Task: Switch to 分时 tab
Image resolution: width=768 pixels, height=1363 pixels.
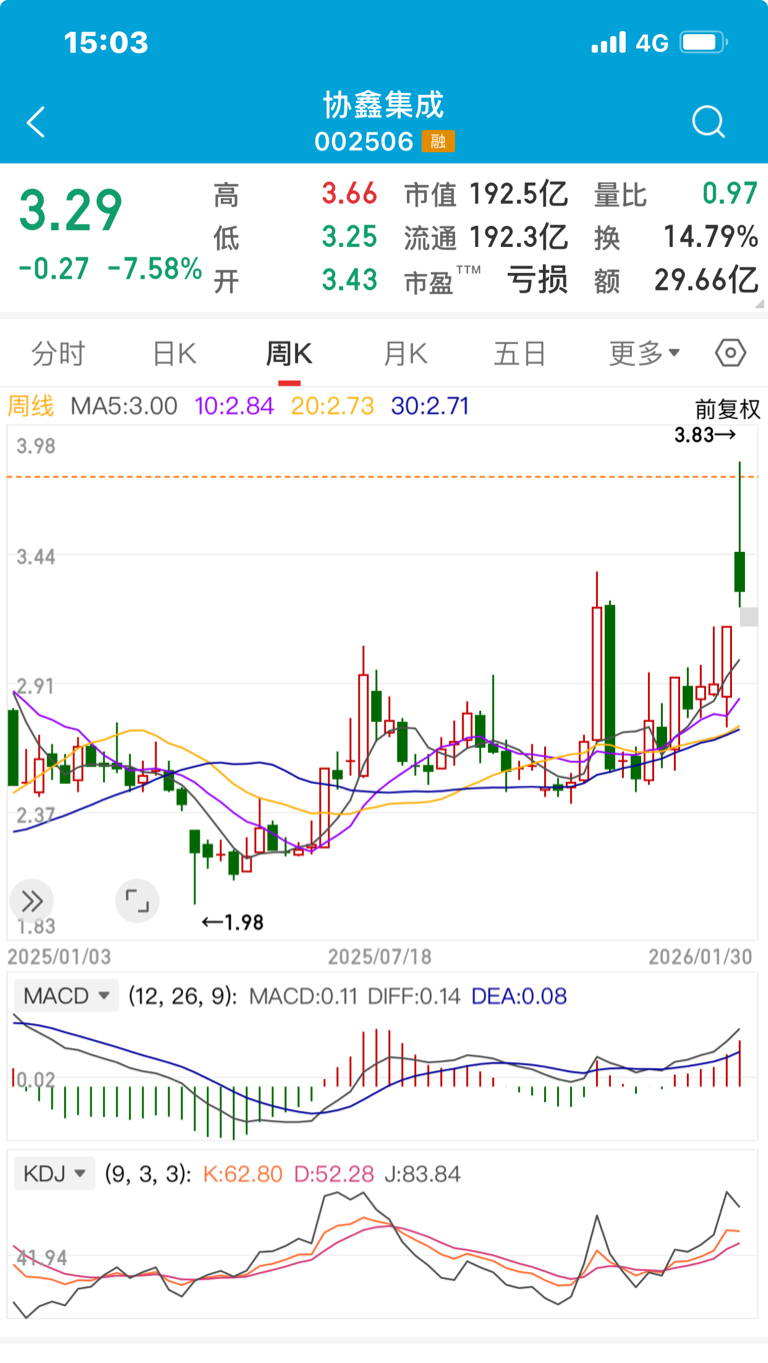Action: coord(58,353)
